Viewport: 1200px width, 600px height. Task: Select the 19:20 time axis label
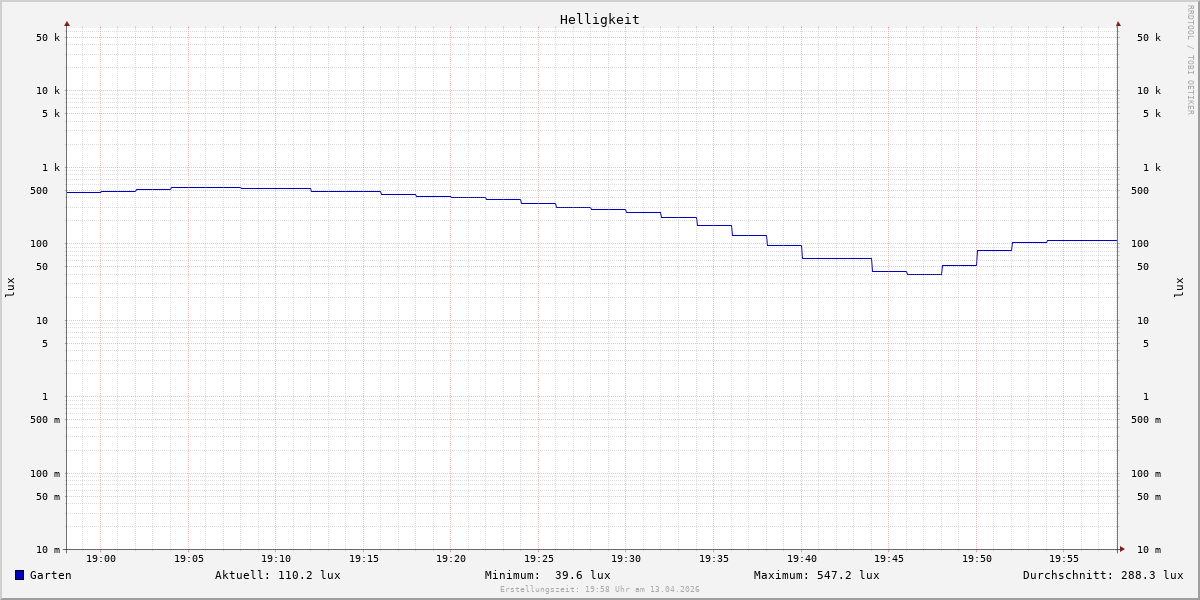tap(451, 559)
